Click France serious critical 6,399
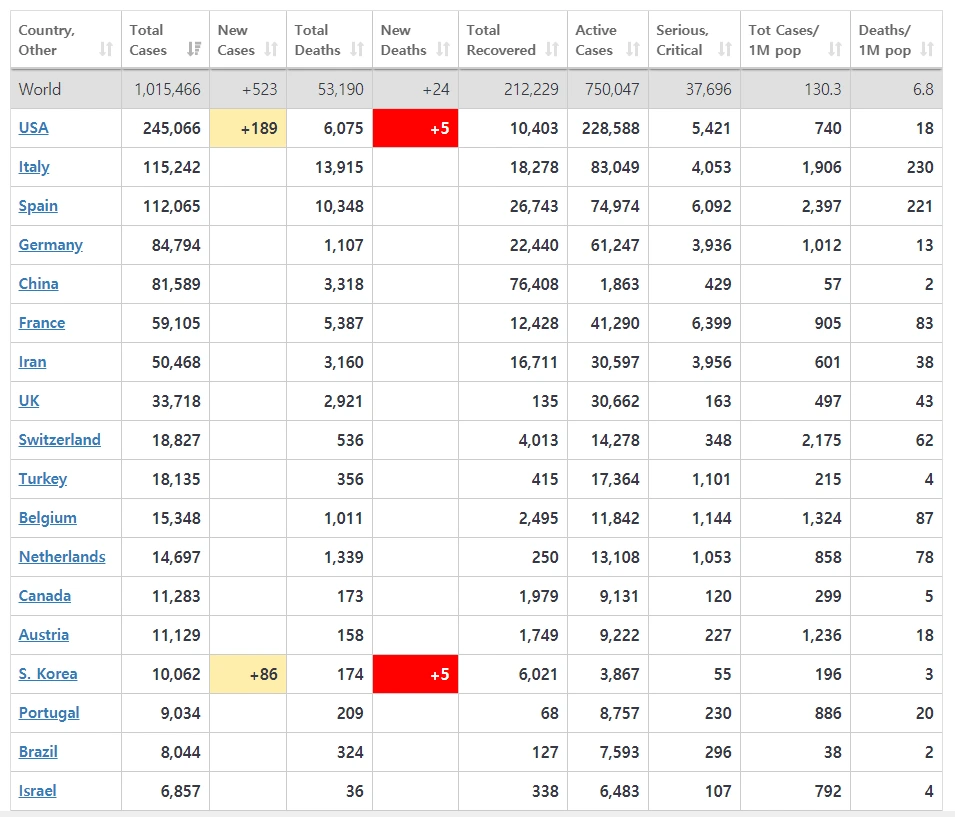Screen dimensions: 955x817 point(711,323)
